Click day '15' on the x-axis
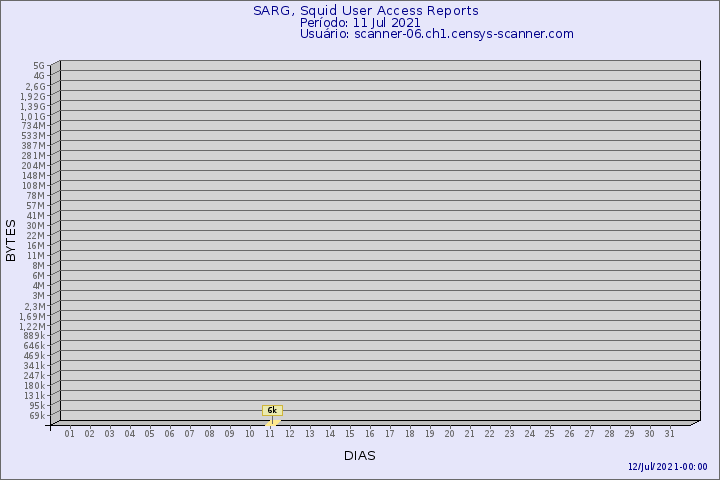This screenshot has width=720, height=480. (x=349, y=434)
